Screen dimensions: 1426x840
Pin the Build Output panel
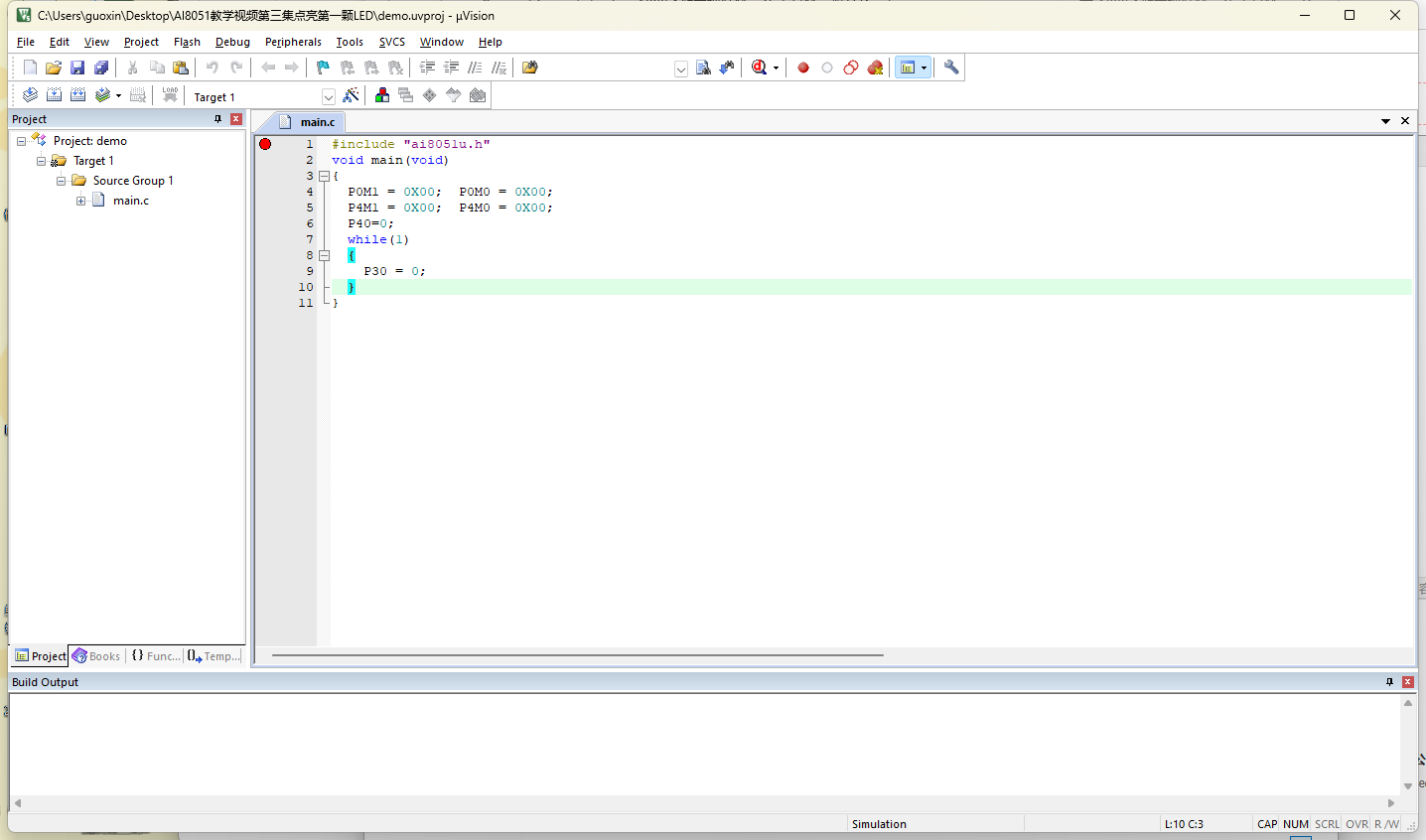point(1389,682)
